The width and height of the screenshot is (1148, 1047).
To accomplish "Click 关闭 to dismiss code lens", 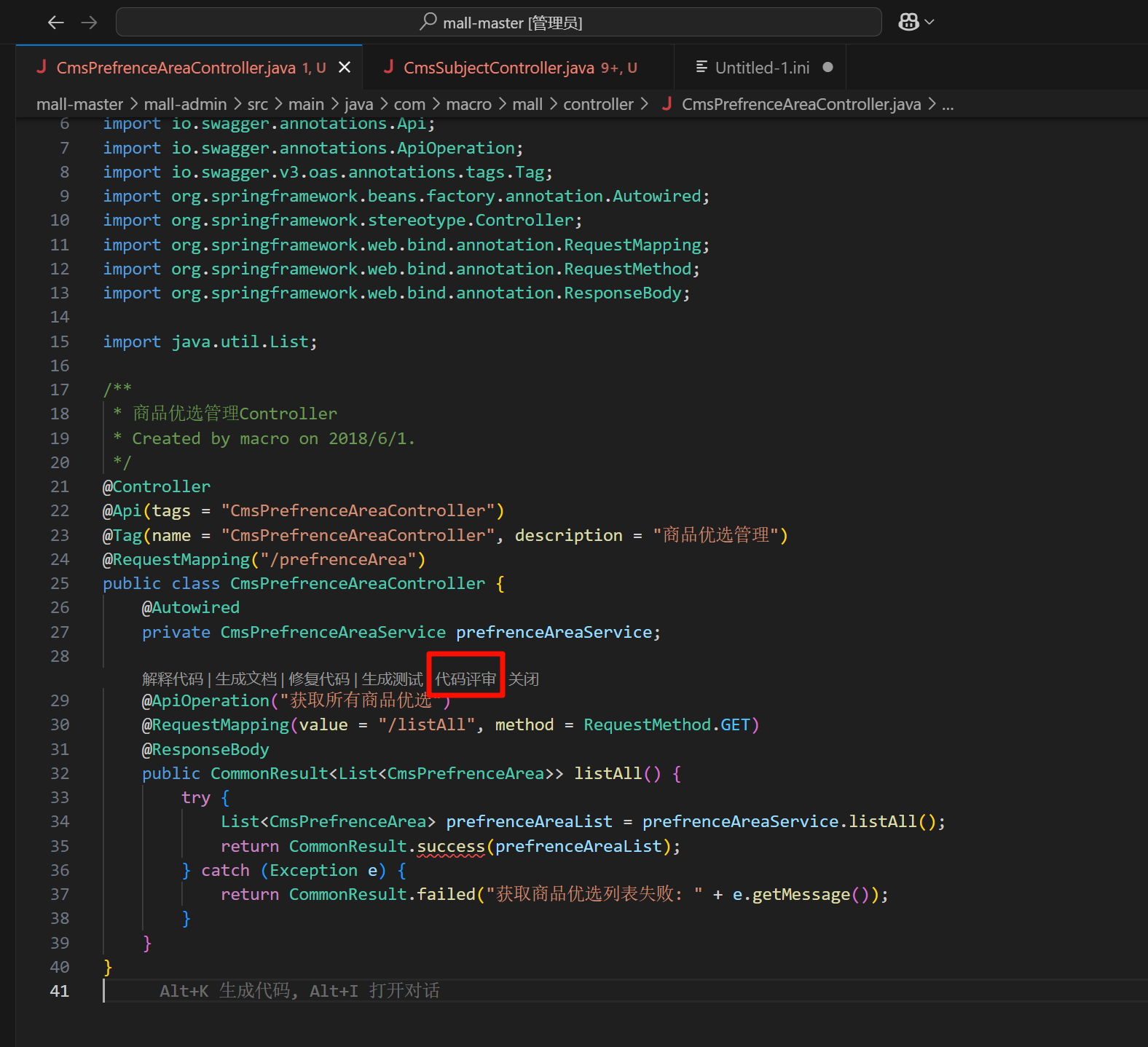I will (523, 679).
